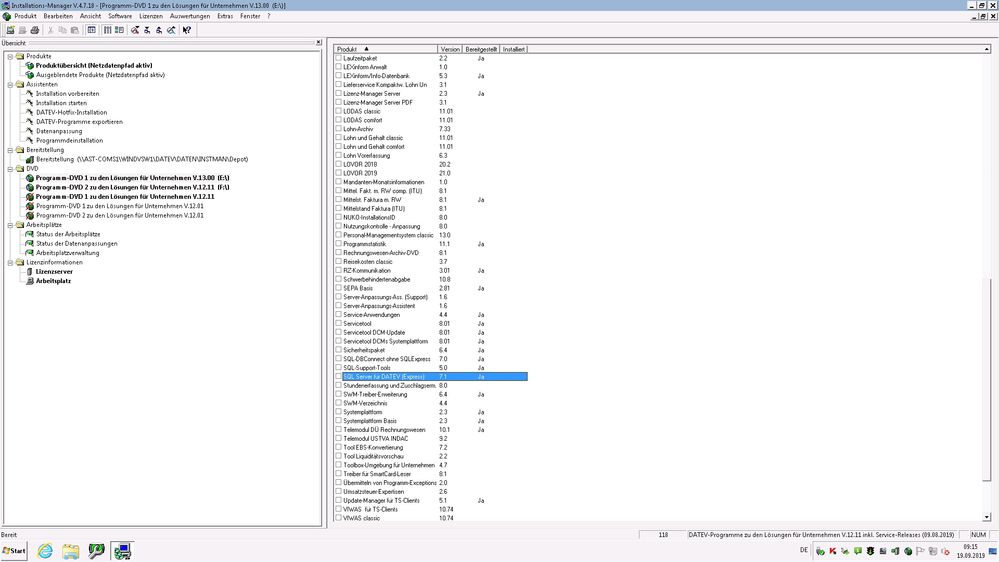Viewport: 999px width, 562px height.
Task: Sort list by Produkt column header
Action: pos(385,49)
